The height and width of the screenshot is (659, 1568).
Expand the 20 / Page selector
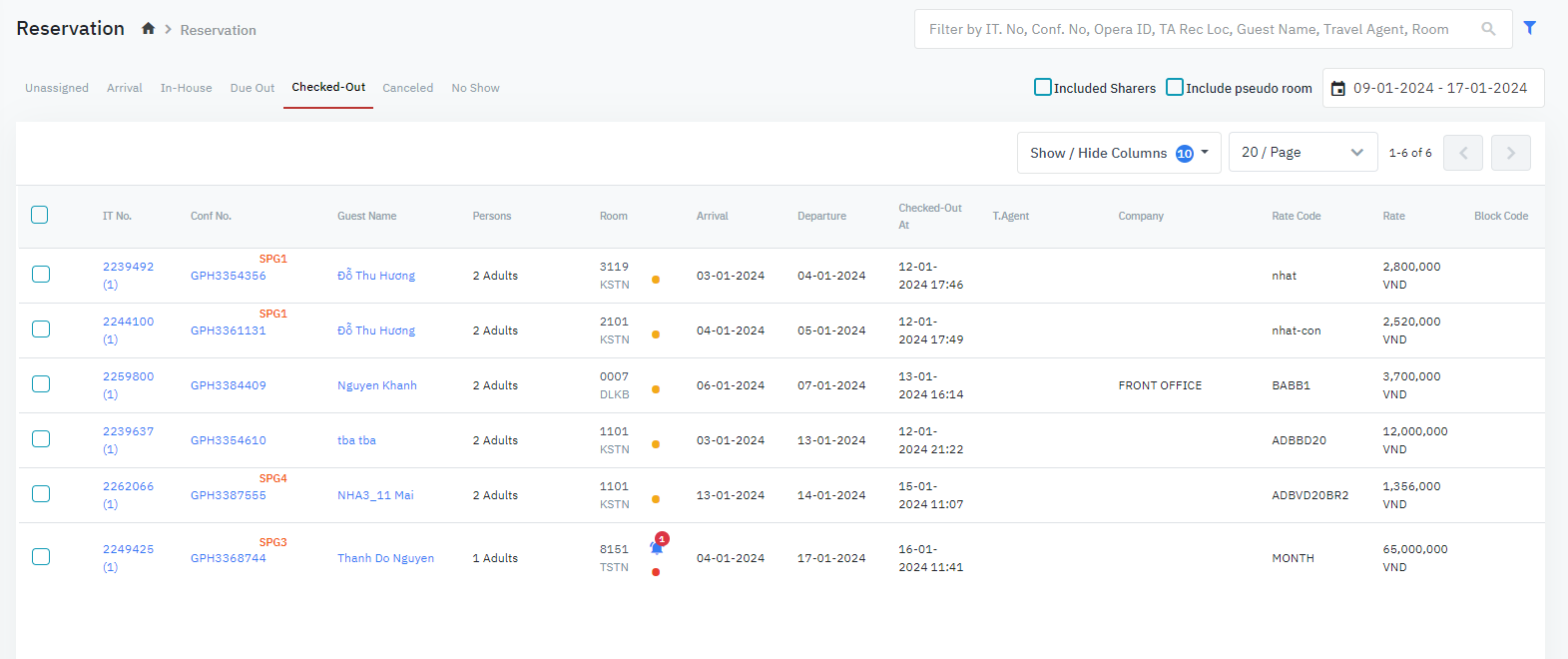(x=1302, y=153)
